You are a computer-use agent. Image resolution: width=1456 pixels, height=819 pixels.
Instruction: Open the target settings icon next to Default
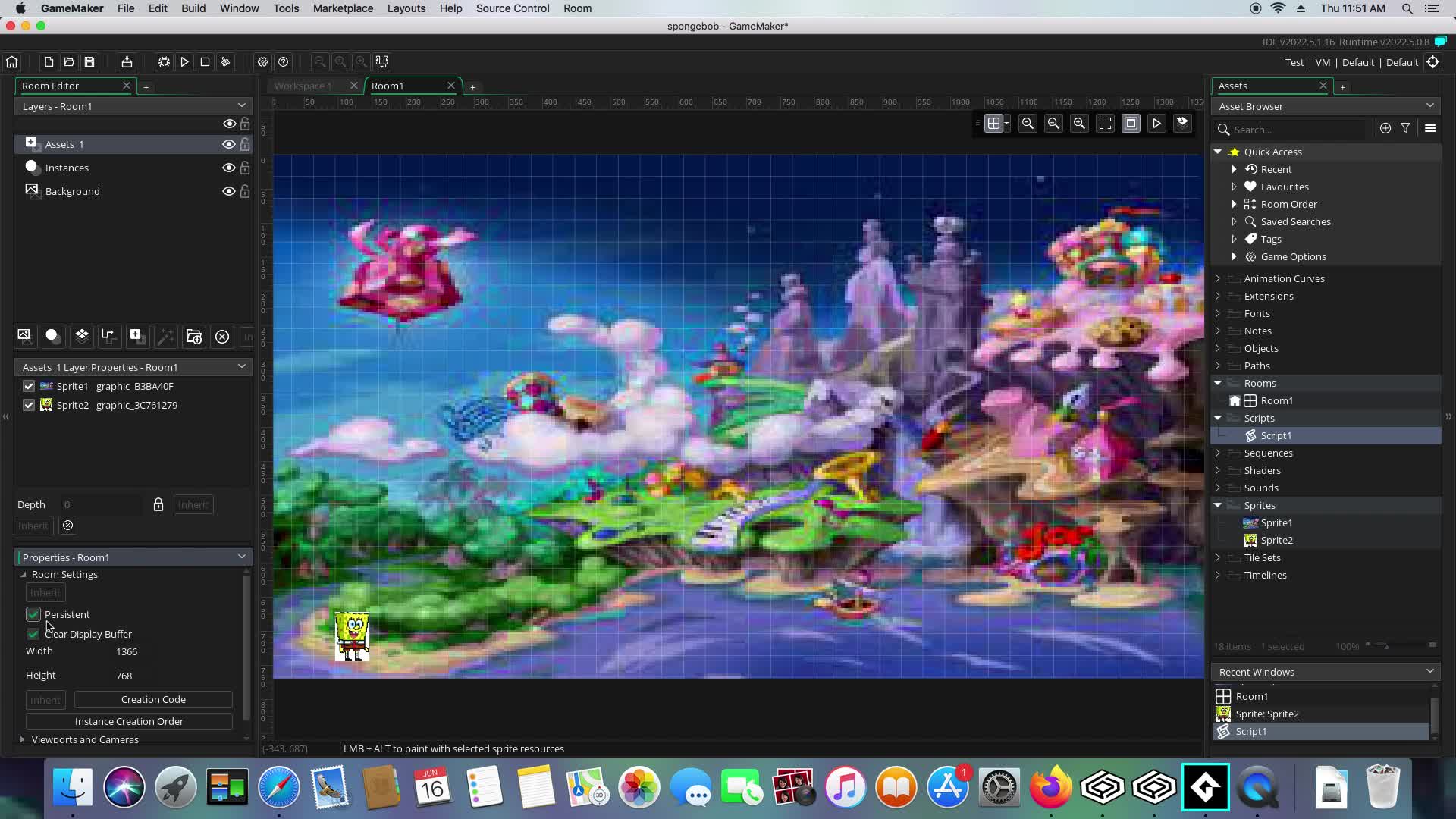coord(1433,62)
